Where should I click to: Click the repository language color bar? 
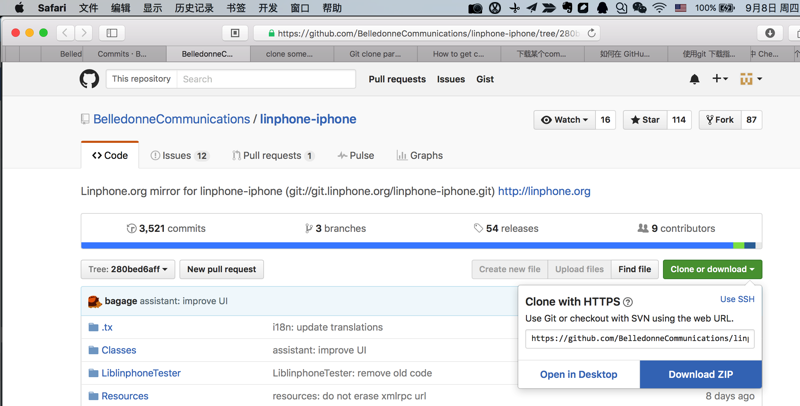click(420, 245)
